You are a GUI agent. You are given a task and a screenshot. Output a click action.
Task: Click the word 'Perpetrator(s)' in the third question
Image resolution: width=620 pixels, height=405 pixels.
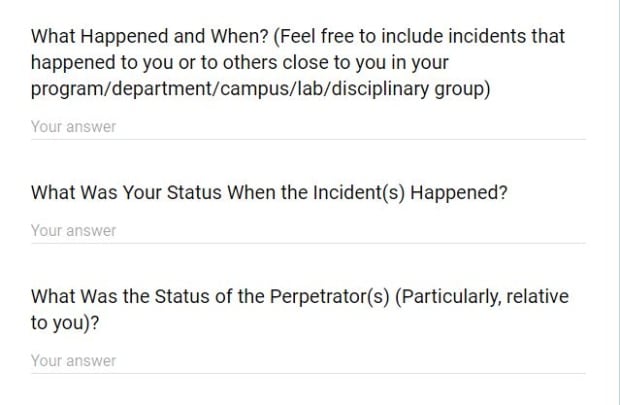tap(330, 297)
